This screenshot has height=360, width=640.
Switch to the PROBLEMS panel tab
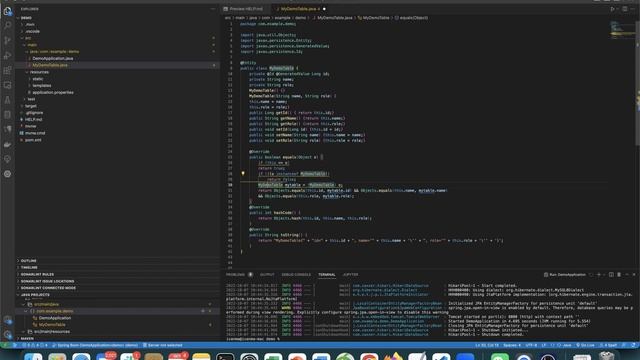pyautogui.click(x=236, y=275)
